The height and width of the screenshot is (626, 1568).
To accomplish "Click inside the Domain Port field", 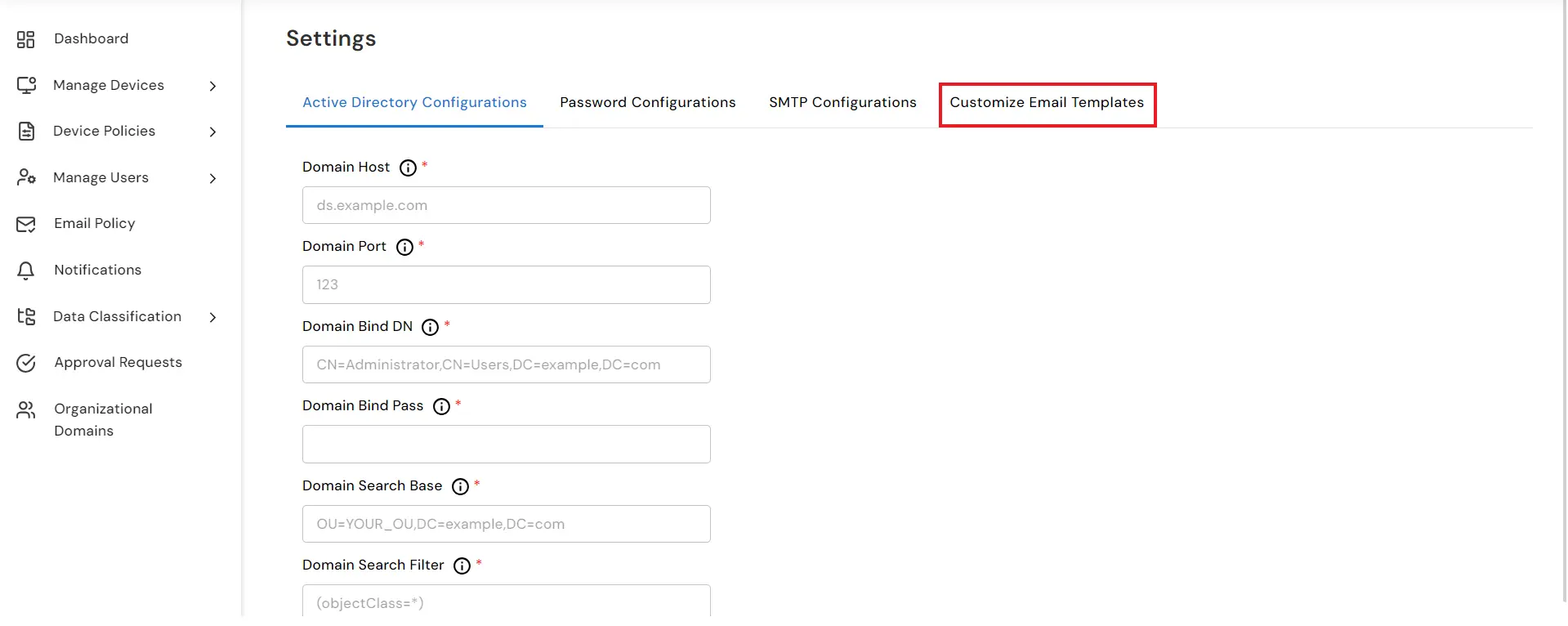I will (x=506, y=284).
